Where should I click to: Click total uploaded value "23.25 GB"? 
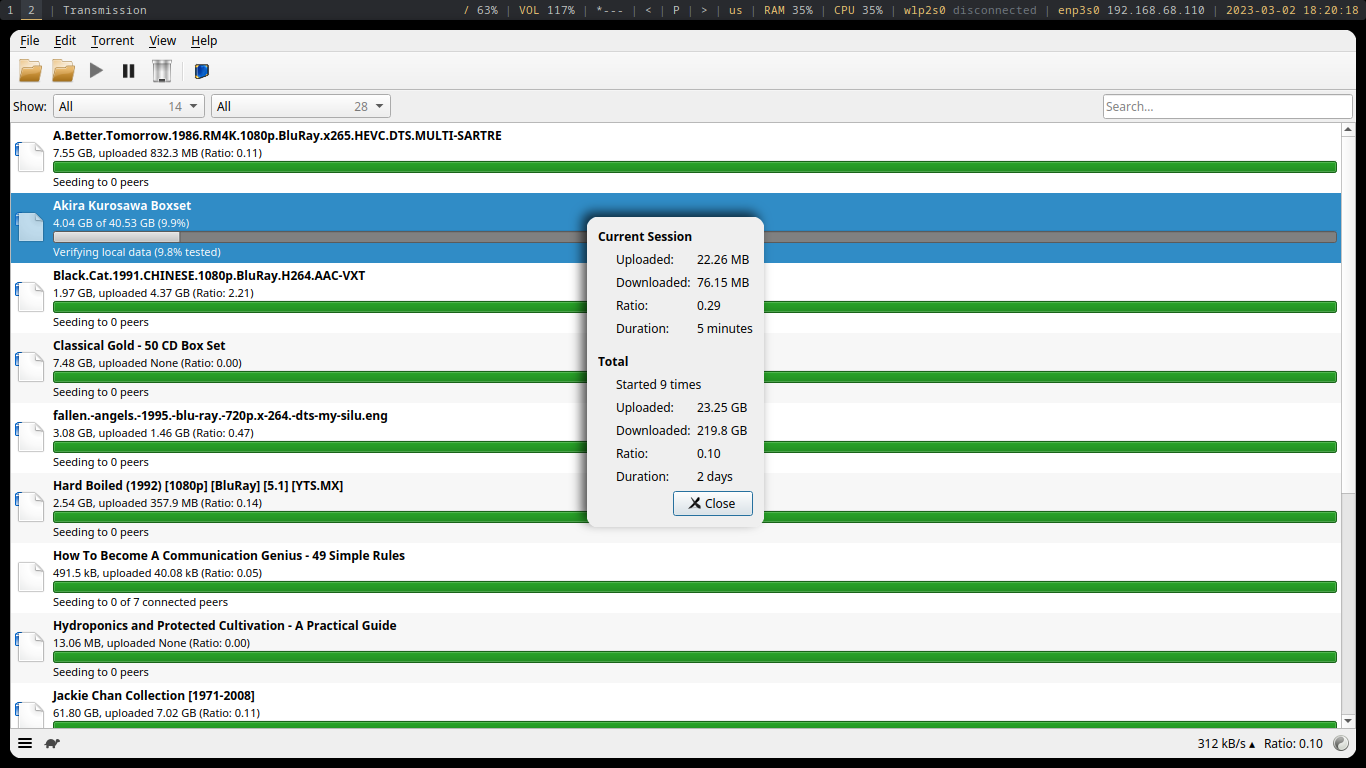[x=722, y=408]
